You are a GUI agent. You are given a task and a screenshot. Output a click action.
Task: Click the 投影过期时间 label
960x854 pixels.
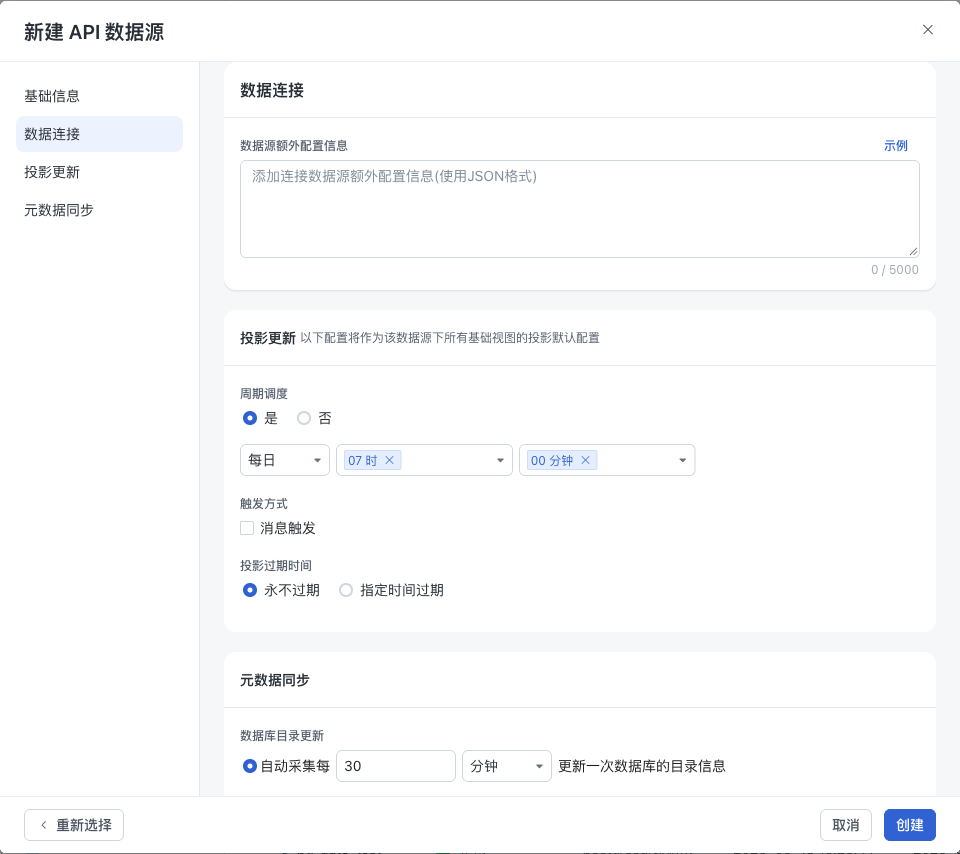(276, 566)
